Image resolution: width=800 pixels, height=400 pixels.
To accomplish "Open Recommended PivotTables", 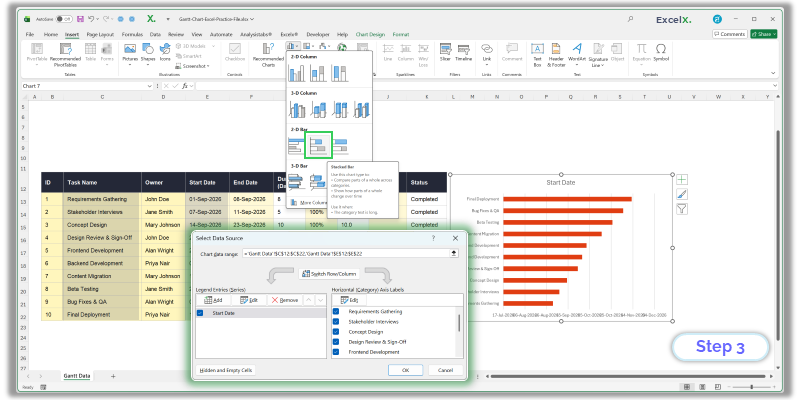I will pyautogui.click(x=65, y=55).
